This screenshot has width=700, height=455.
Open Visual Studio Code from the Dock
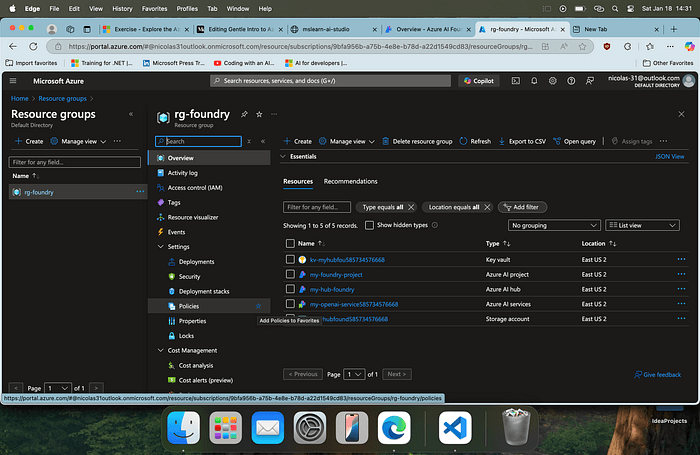coord(455,428)
